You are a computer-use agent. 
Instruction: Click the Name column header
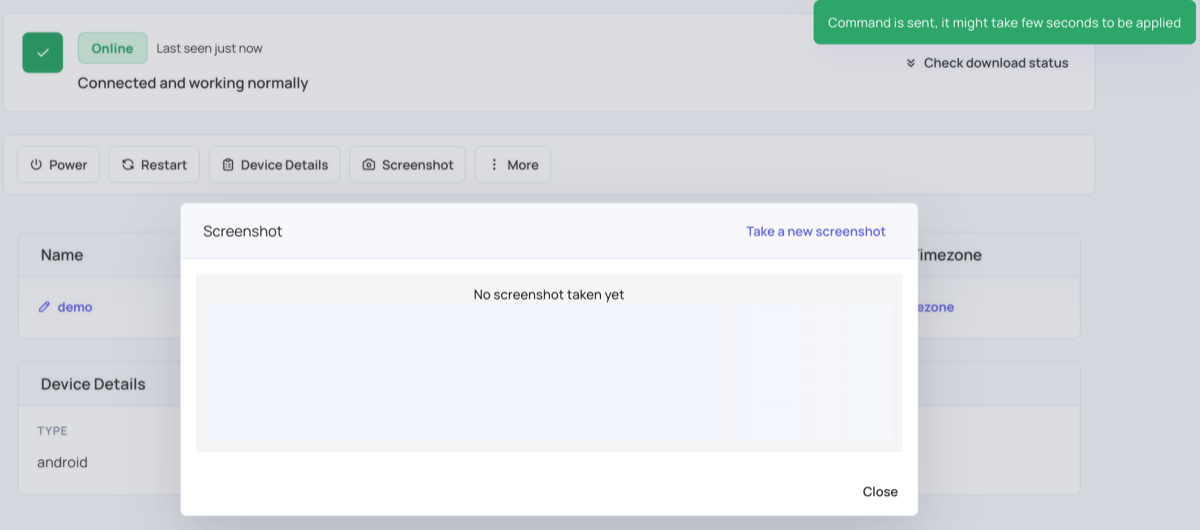(x=62, y=255)
